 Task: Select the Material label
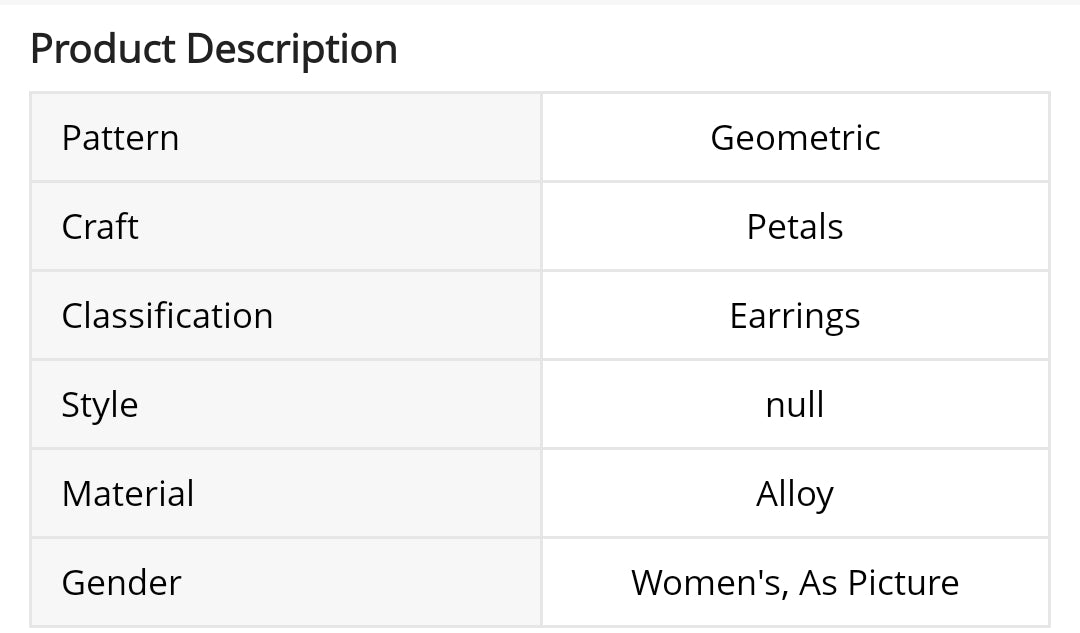pos(128,494)
